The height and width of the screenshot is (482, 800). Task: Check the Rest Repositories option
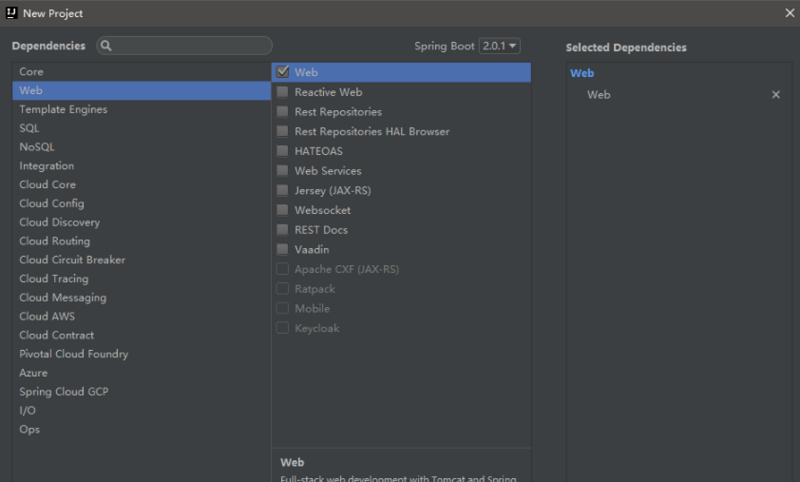tap(283, 112)
